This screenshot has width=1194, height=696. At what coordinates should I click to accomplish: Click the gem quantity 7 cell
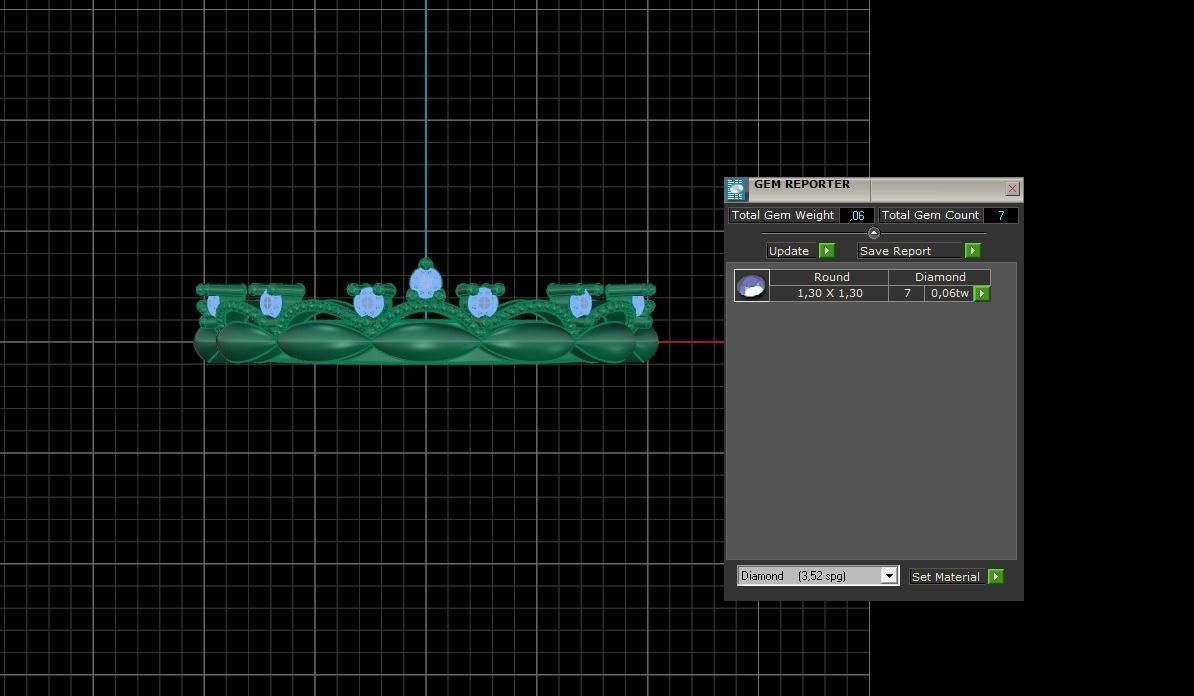(906, 293)
